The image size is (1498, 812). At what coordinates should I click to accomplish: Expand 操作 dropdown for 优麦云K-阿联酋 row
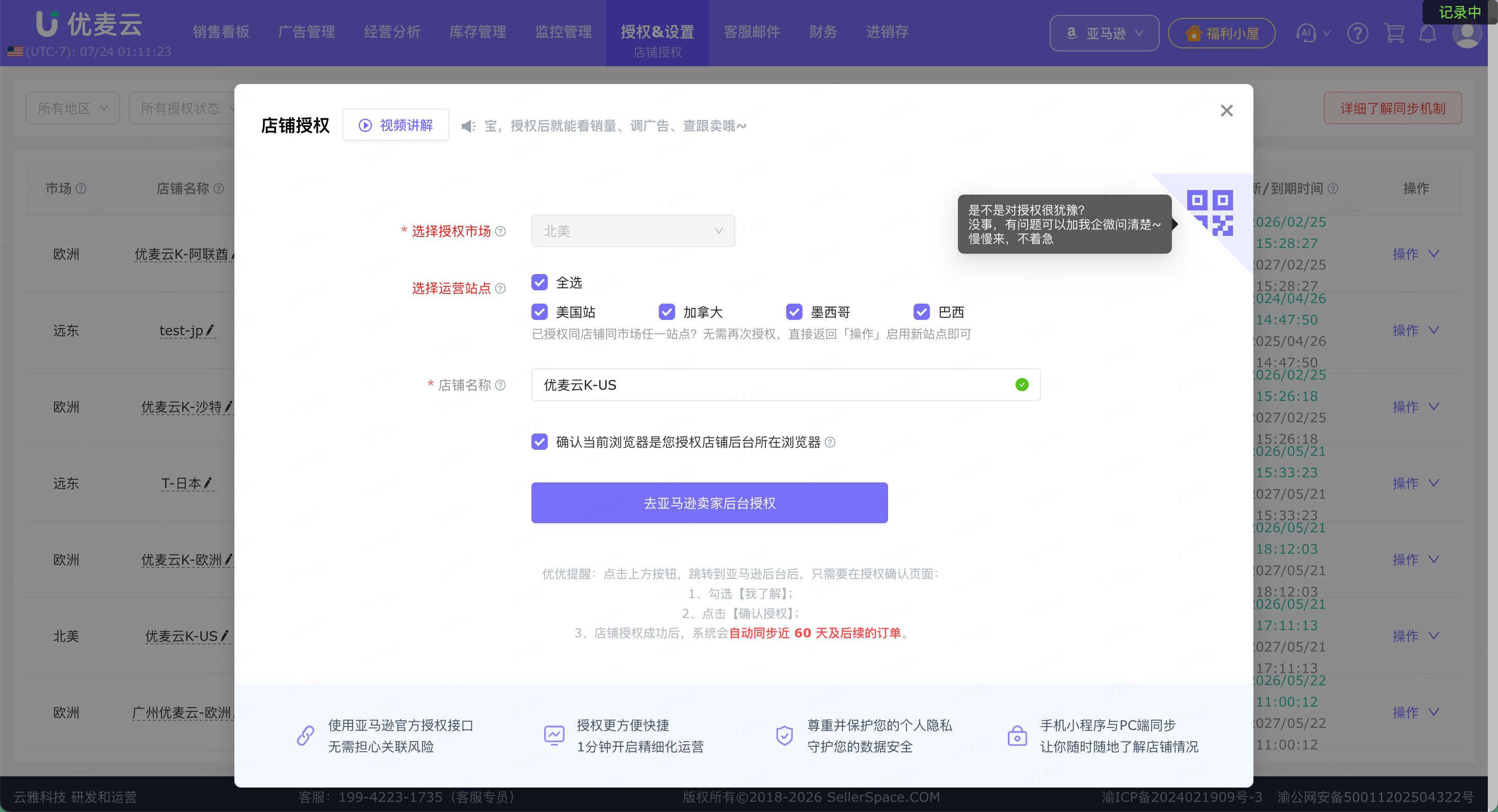(x=1415, y=254)
